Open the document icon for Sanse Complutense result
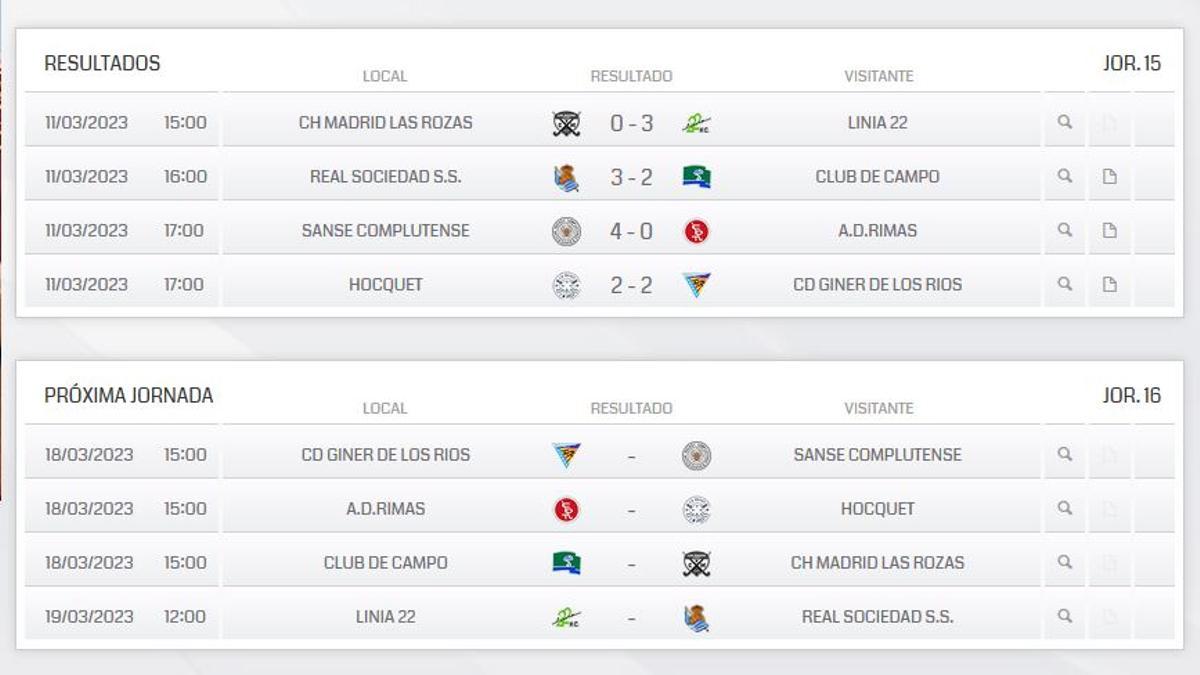 (x=1109, y=230)
